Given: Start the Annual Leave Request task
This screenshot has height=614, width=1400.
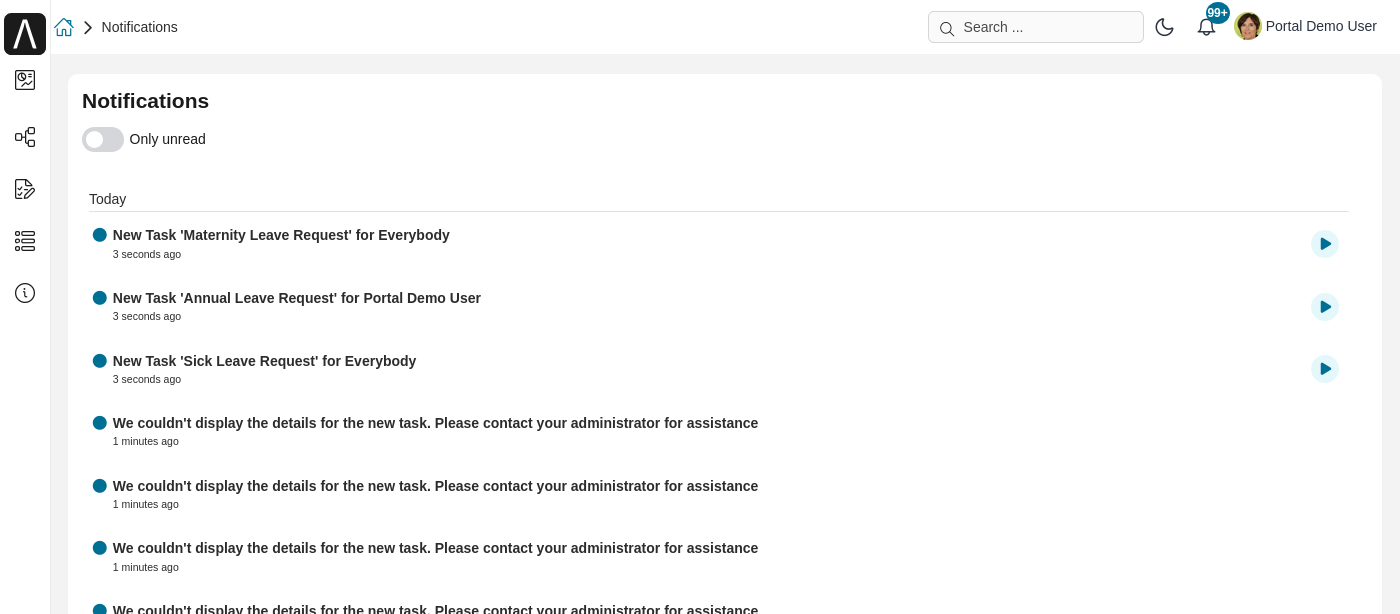Looking at the screenshot, I should tap(1325, 307).
